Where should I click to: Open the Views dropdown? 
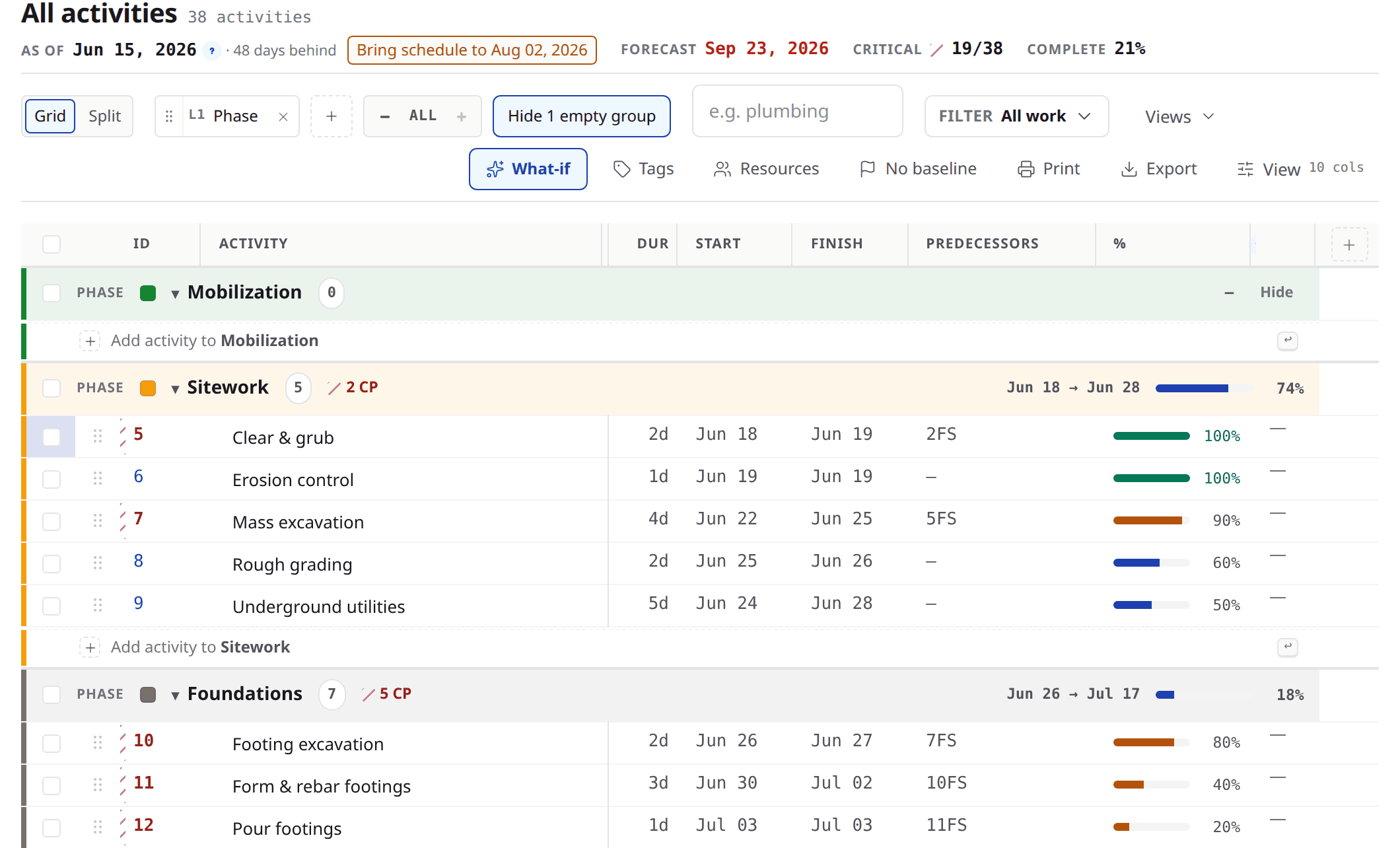(x=1179, y=117)
